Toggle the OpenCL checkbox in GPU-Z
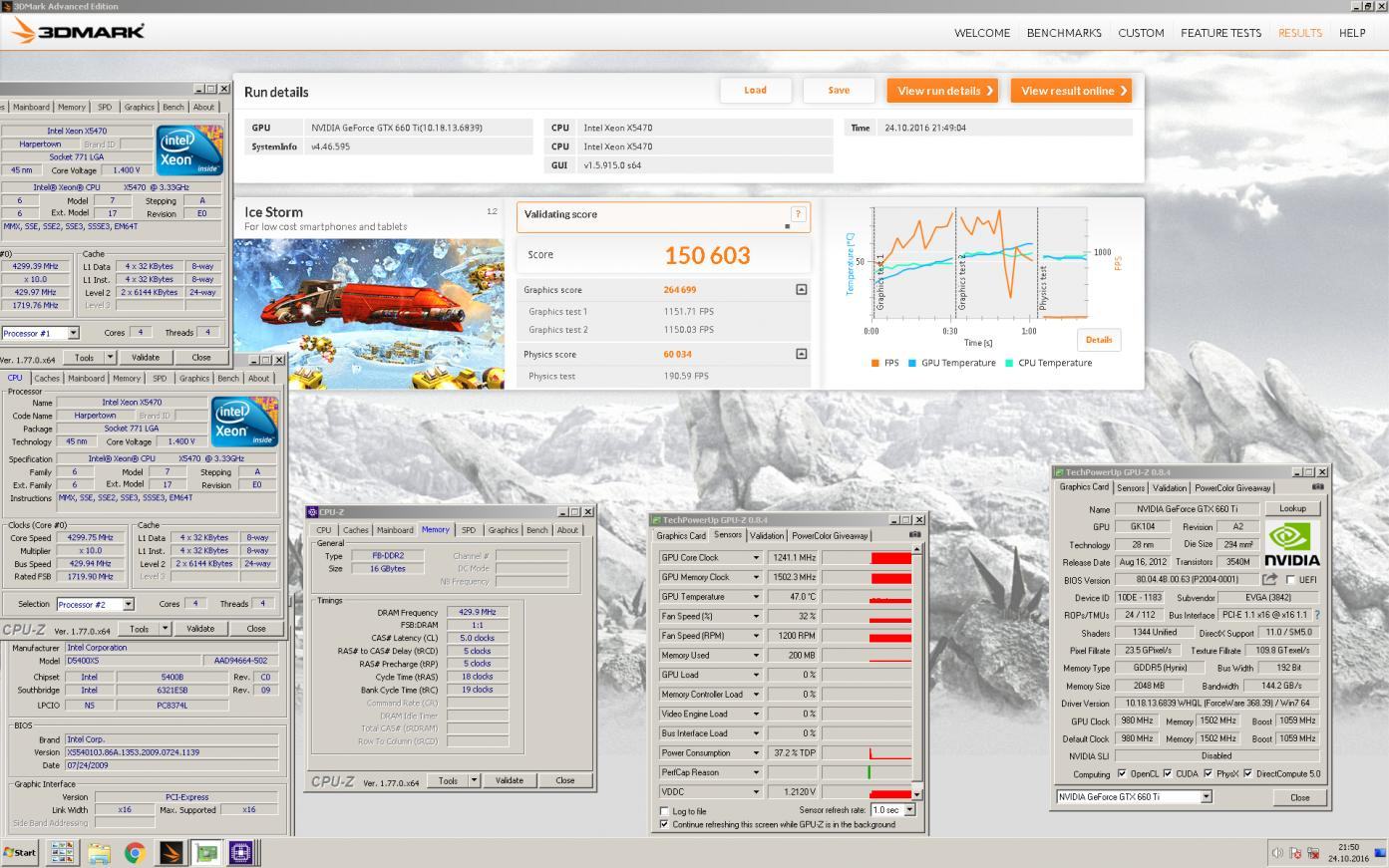 (x=1122, y=773)
